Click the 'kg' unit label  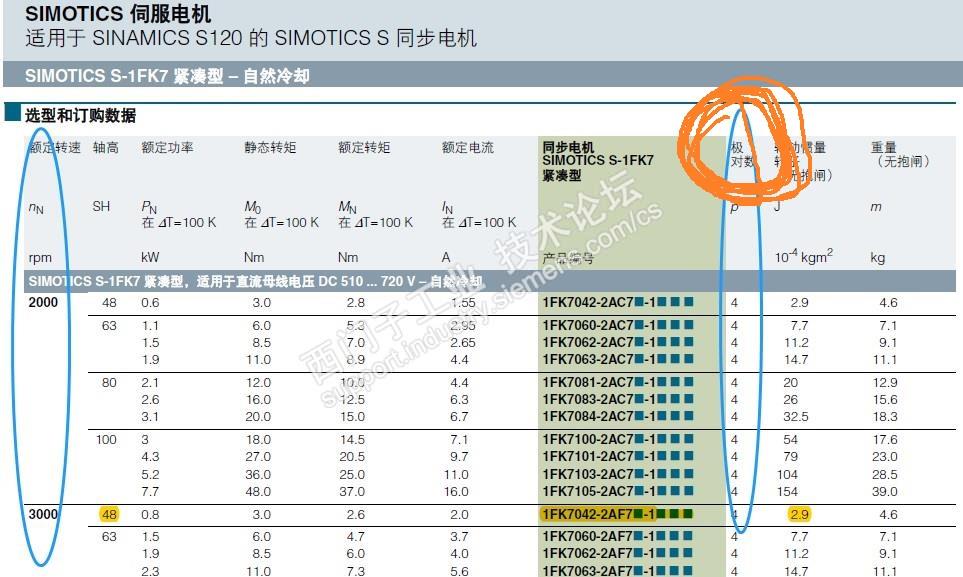coord(878,258)
